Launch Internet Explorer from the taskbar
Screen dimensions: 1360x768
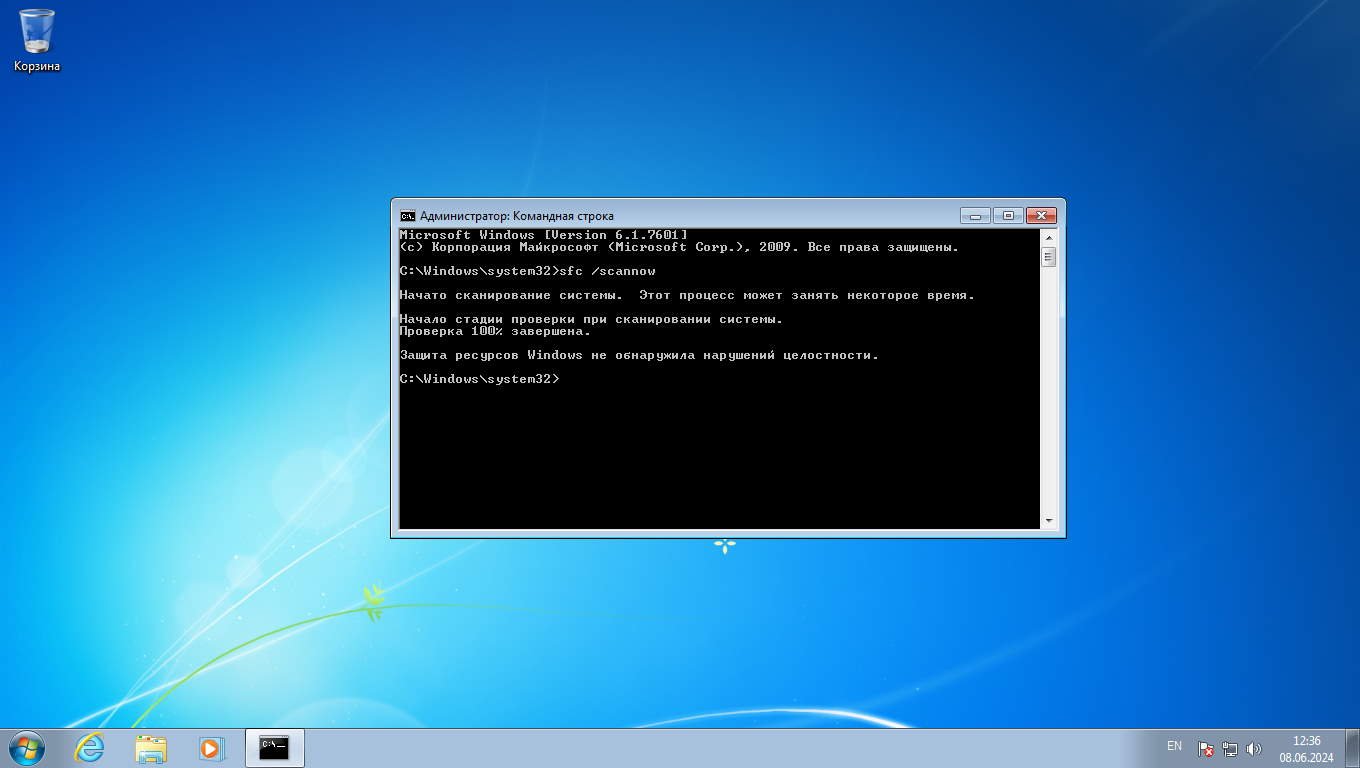click(x=90, y=748)
